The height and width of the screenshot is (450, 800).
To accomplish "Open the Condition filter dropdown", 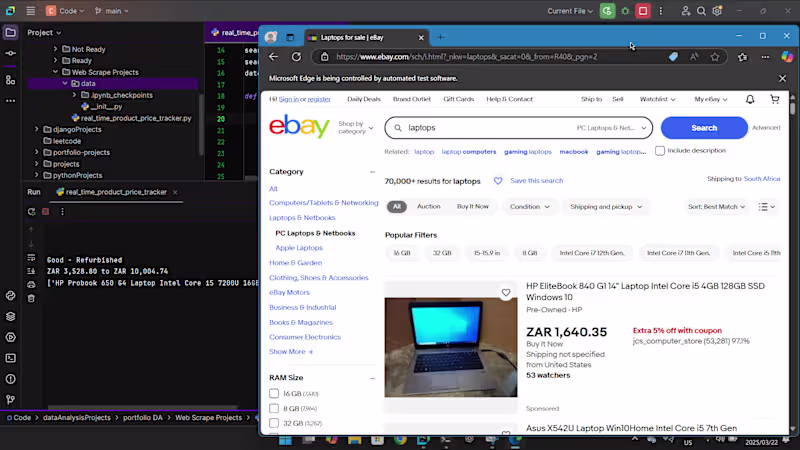I will click(x=530, y=207).
